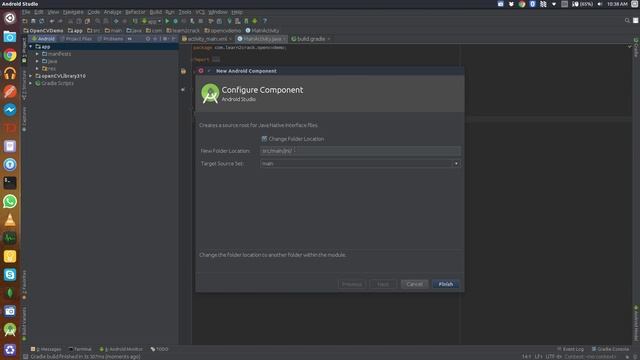
Task: Toggle the Change Folder Location checkbox
Action: click(264, 139)
